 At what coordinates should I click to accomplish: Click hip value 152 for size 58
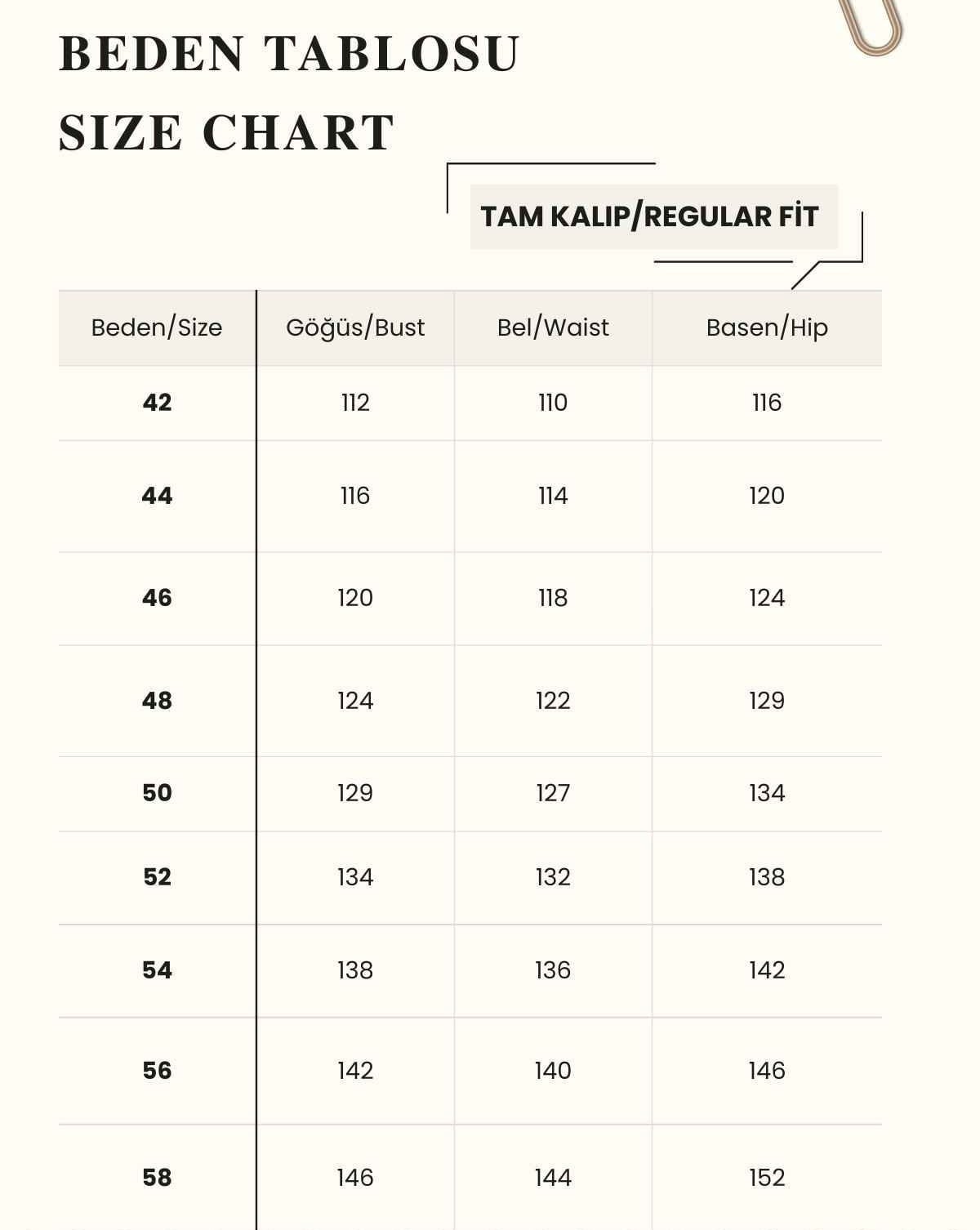(x=767, y=1178)
